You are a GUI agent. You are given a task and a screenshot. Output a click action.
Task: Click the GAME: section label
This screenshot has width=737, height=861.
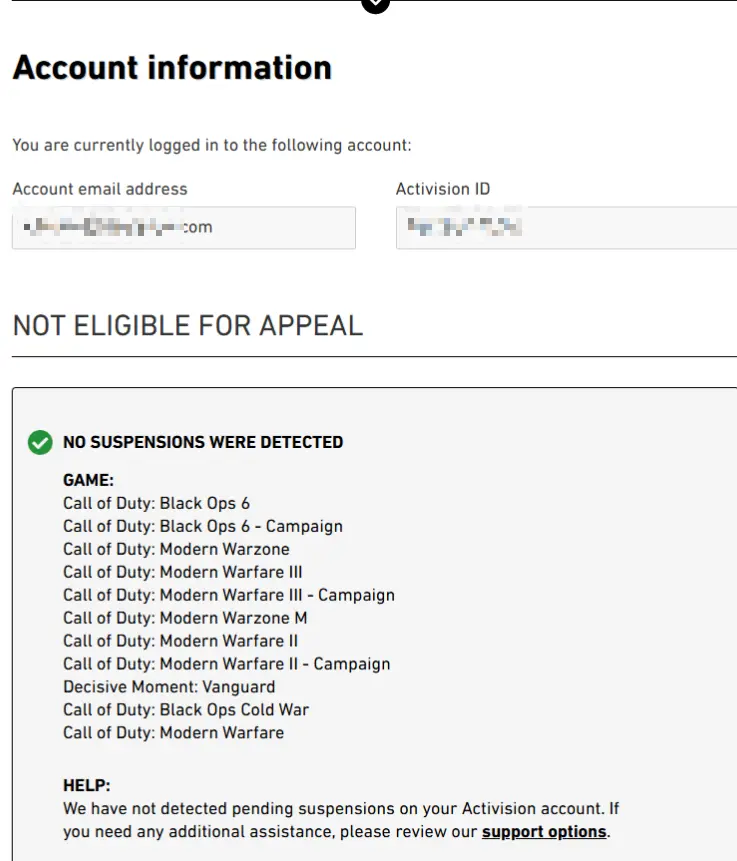click(88, 480)
